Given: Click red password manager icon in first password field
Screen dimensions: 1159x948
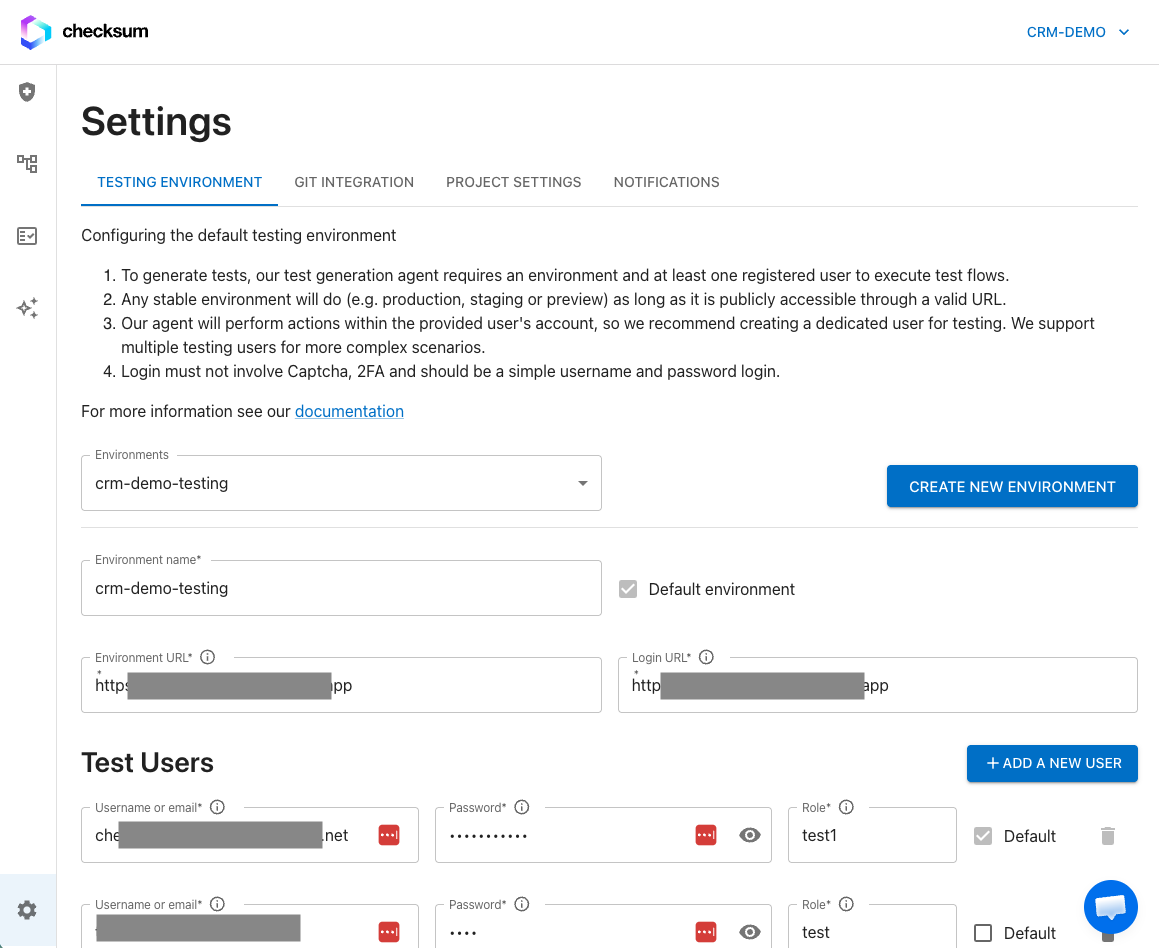Looking at the screenshot, I should 706,835.
